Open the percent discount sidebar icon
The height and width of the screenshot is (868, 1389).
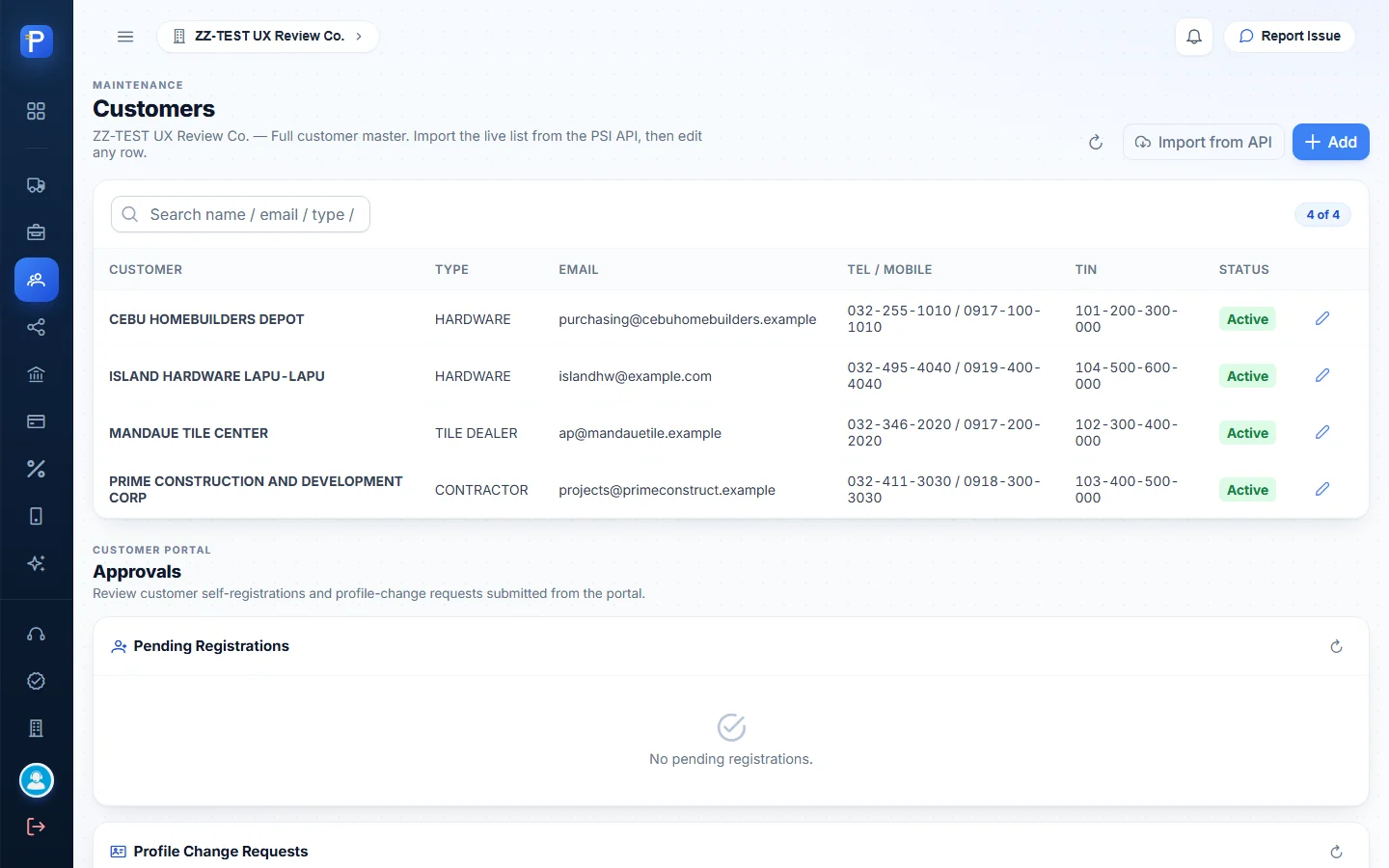pyautogui.click(x=36, y=469)
